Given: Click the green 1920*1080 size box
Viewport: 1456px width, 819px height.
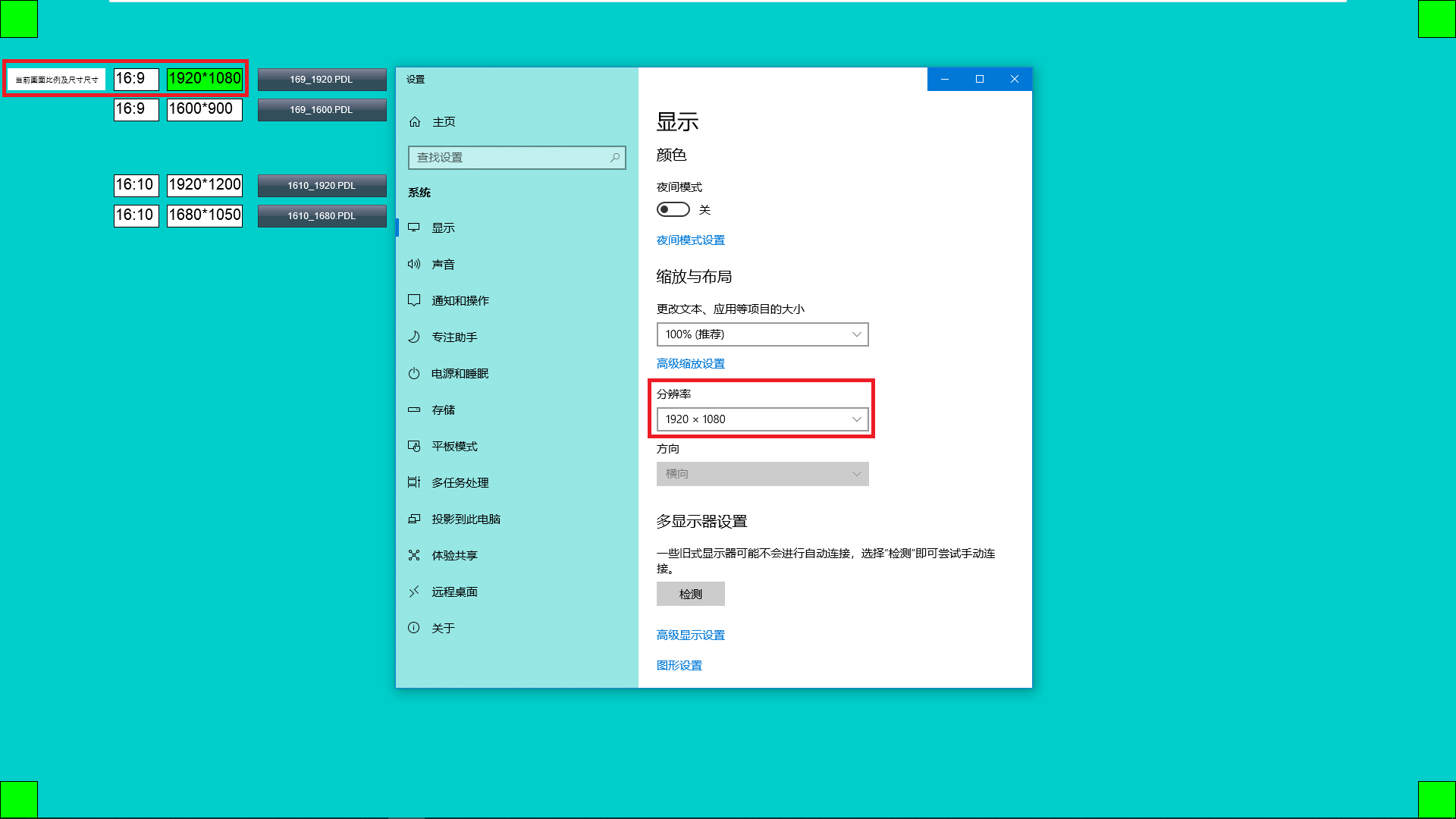Looking at the screenshot, I should click(205, 79).
